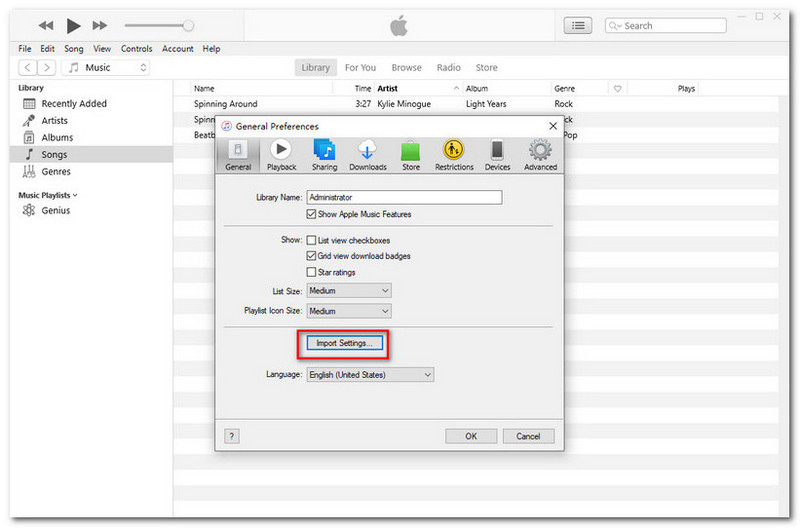Sort by the Plays column header
Image resolution: width=800 pixels, height=528 pixels.
pyautogui.click(x=686, y=88)
